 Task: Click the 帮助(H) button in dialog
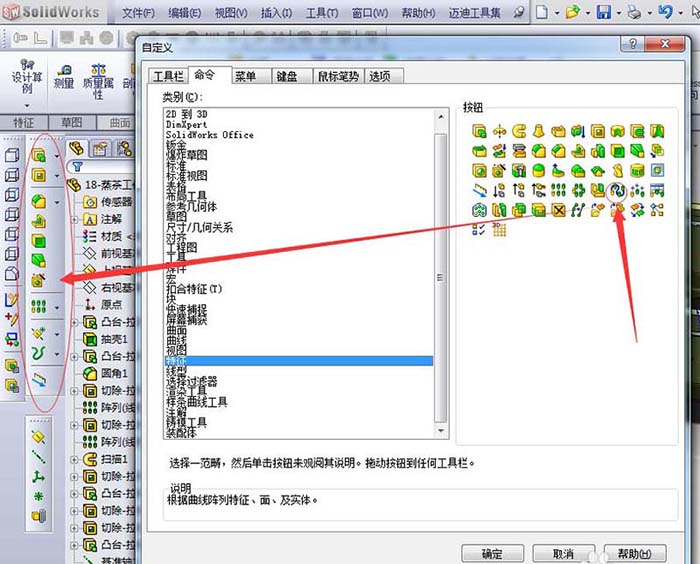[x=635, y=554]
